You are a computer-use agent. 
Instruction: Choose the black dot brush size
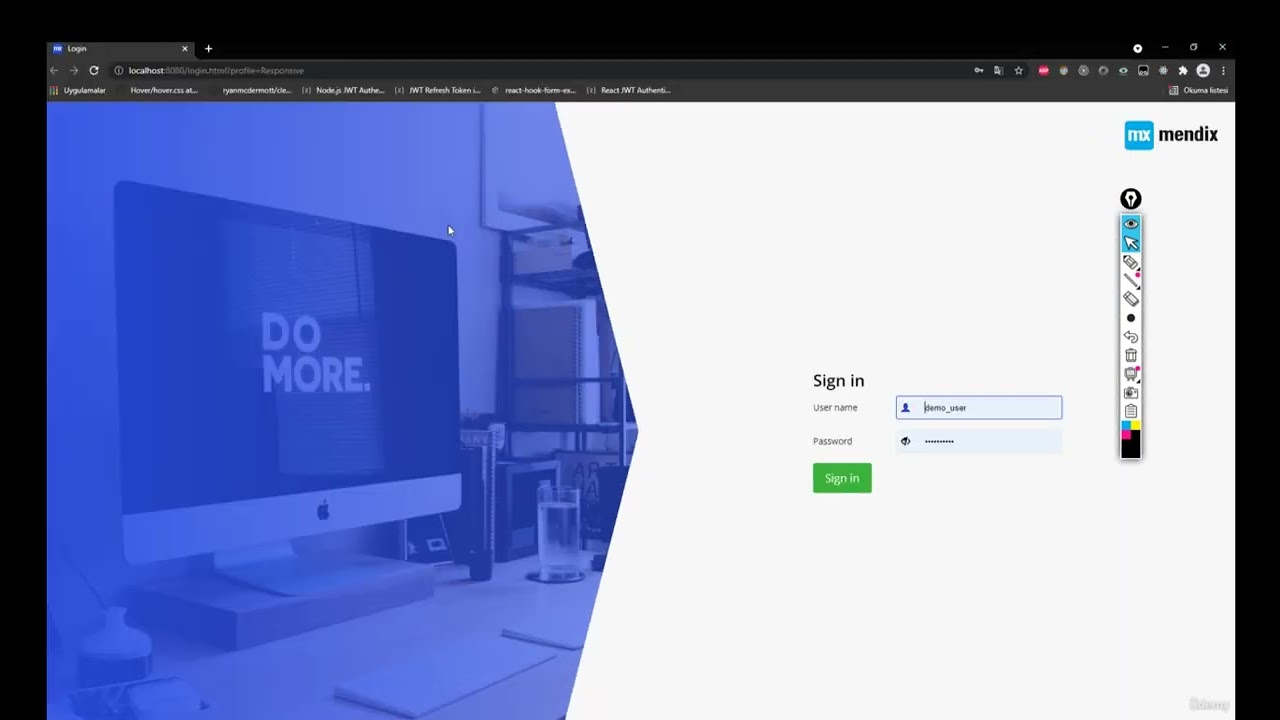coord(1131,318)
